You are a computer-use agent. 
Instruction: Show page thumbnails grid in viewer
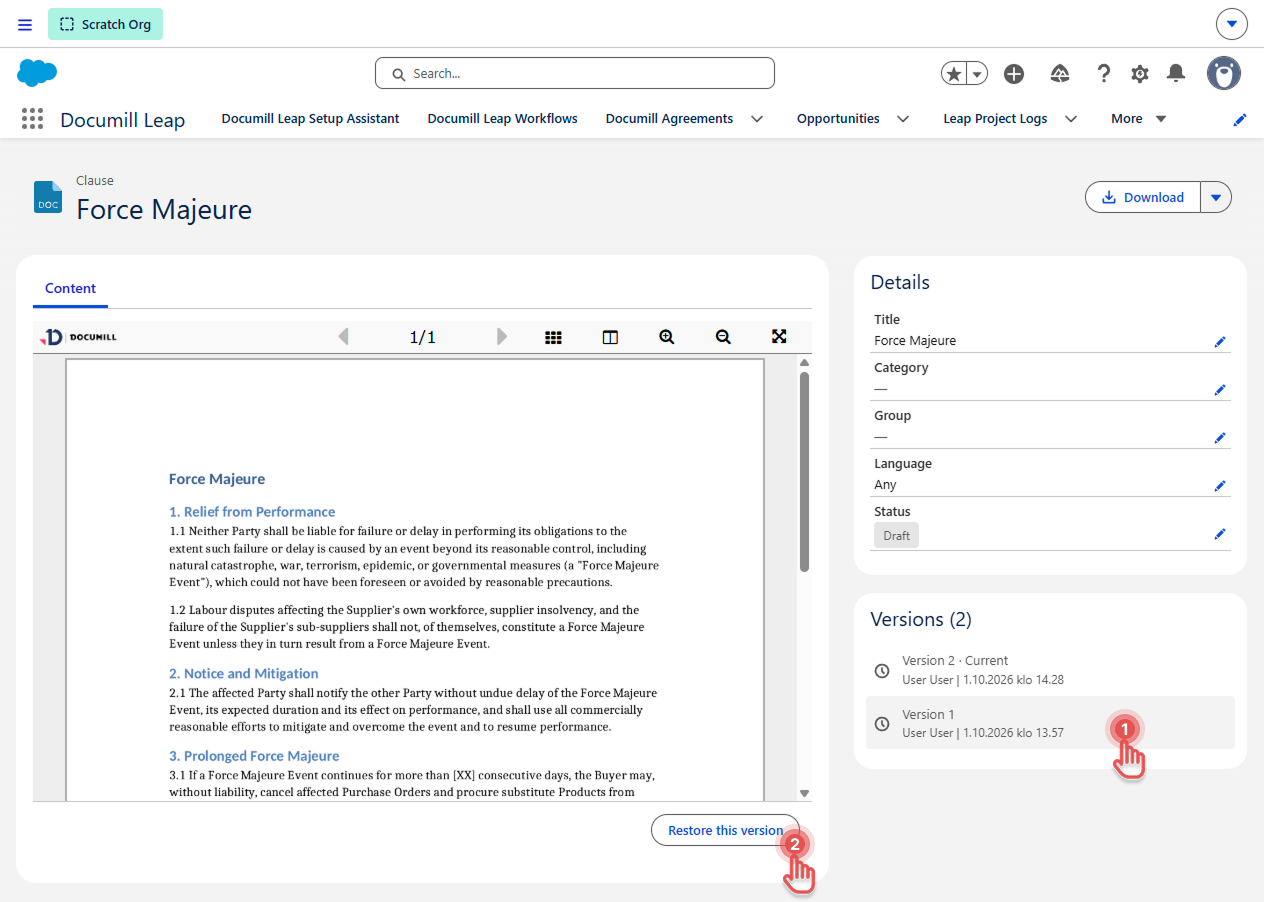[553, 337]
